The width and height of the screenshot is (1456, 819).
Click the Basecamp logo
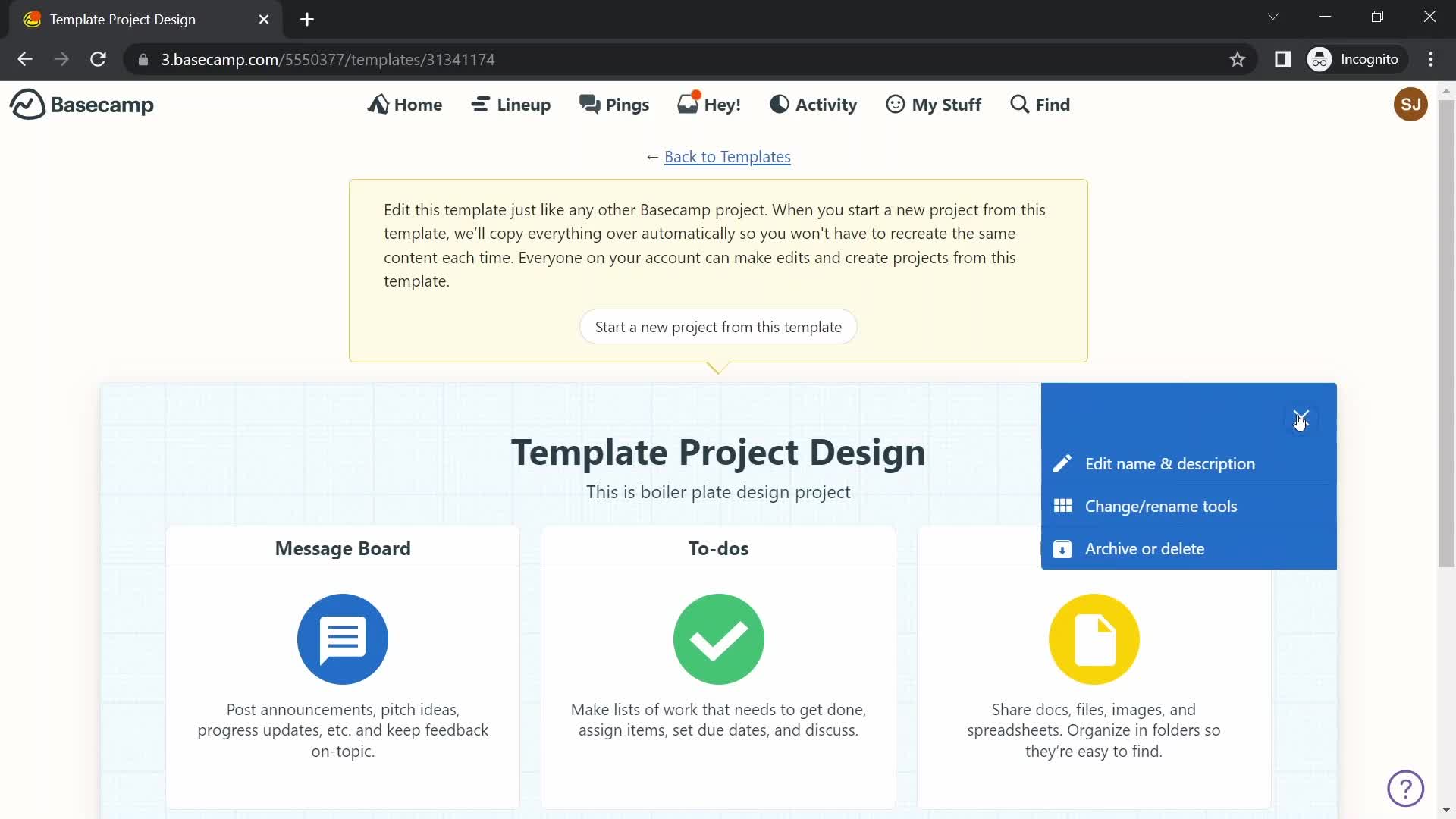pyautogui.click(x=82, y=105)
